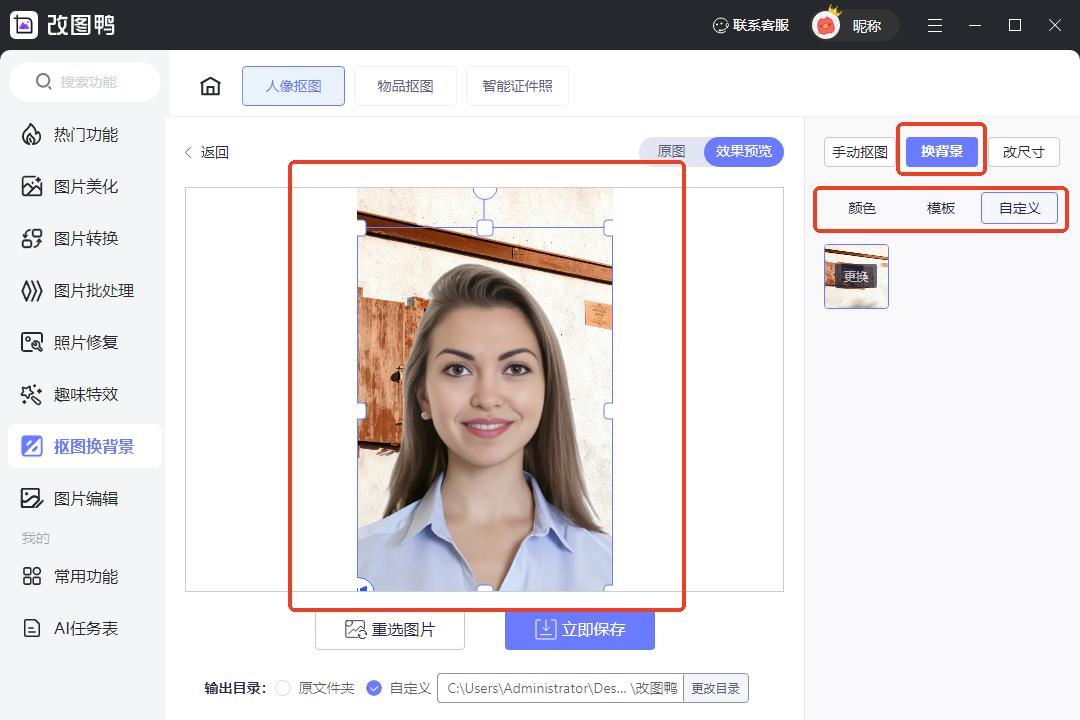The width and height of the screenshot is (1080, 720).
Task: Click the home icon
Action: (210, 86)
